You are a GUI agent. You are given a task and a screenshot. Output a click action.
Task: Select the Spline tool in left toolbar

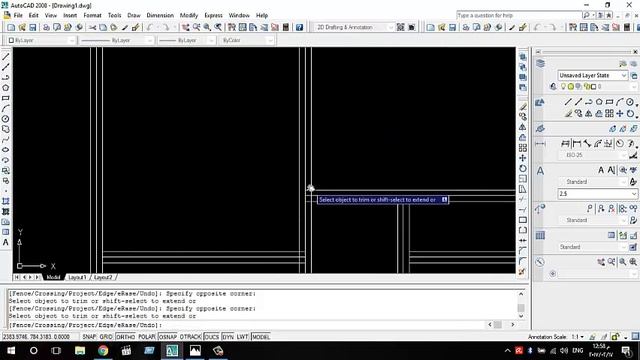tap(6, 140)
